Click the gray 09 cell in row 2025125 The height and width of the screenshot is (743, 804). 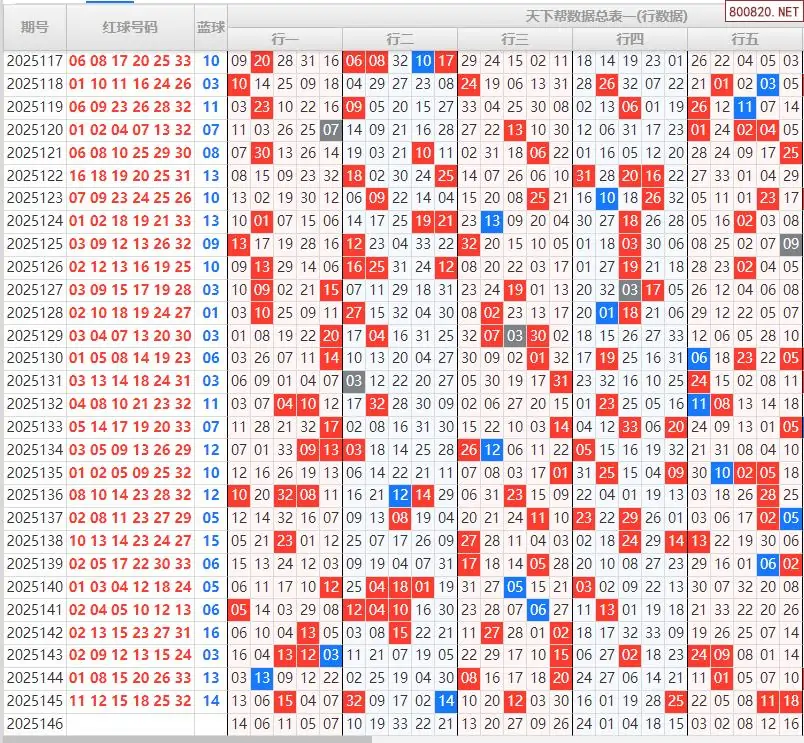coord(791,244)
